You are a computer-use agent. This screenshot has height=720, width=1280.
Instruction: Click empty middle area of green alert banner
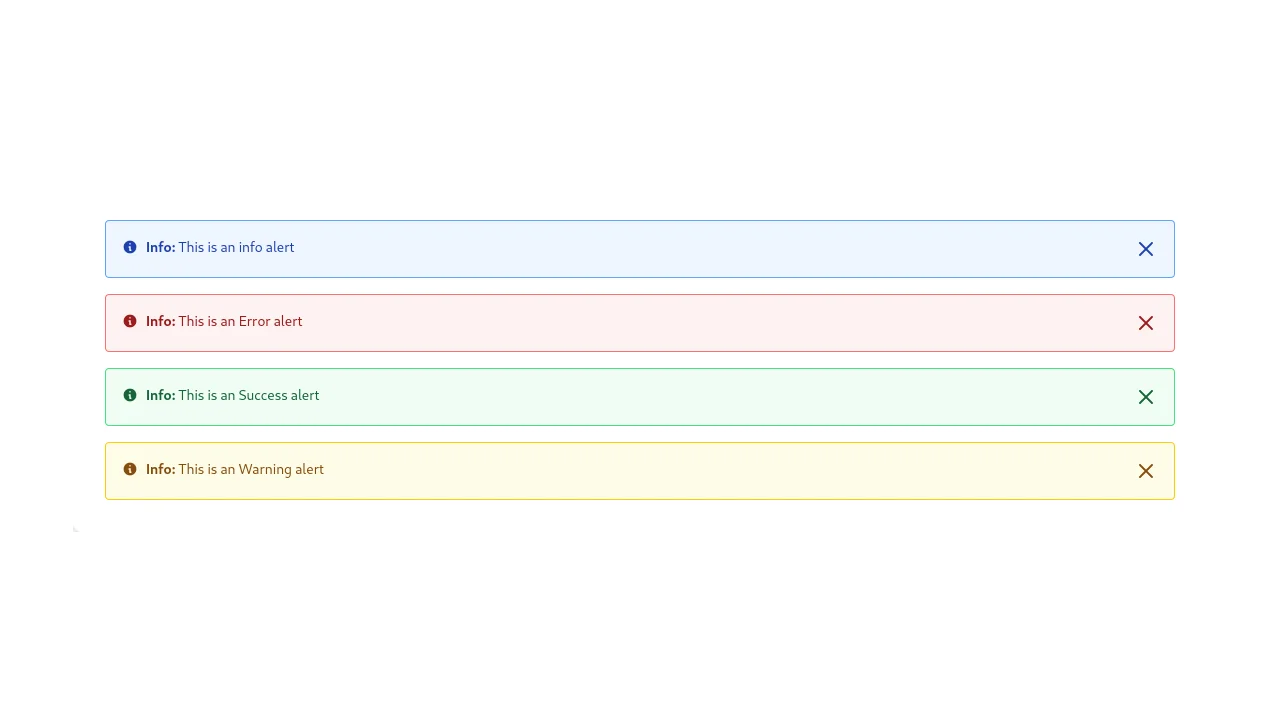coord(700,397)
